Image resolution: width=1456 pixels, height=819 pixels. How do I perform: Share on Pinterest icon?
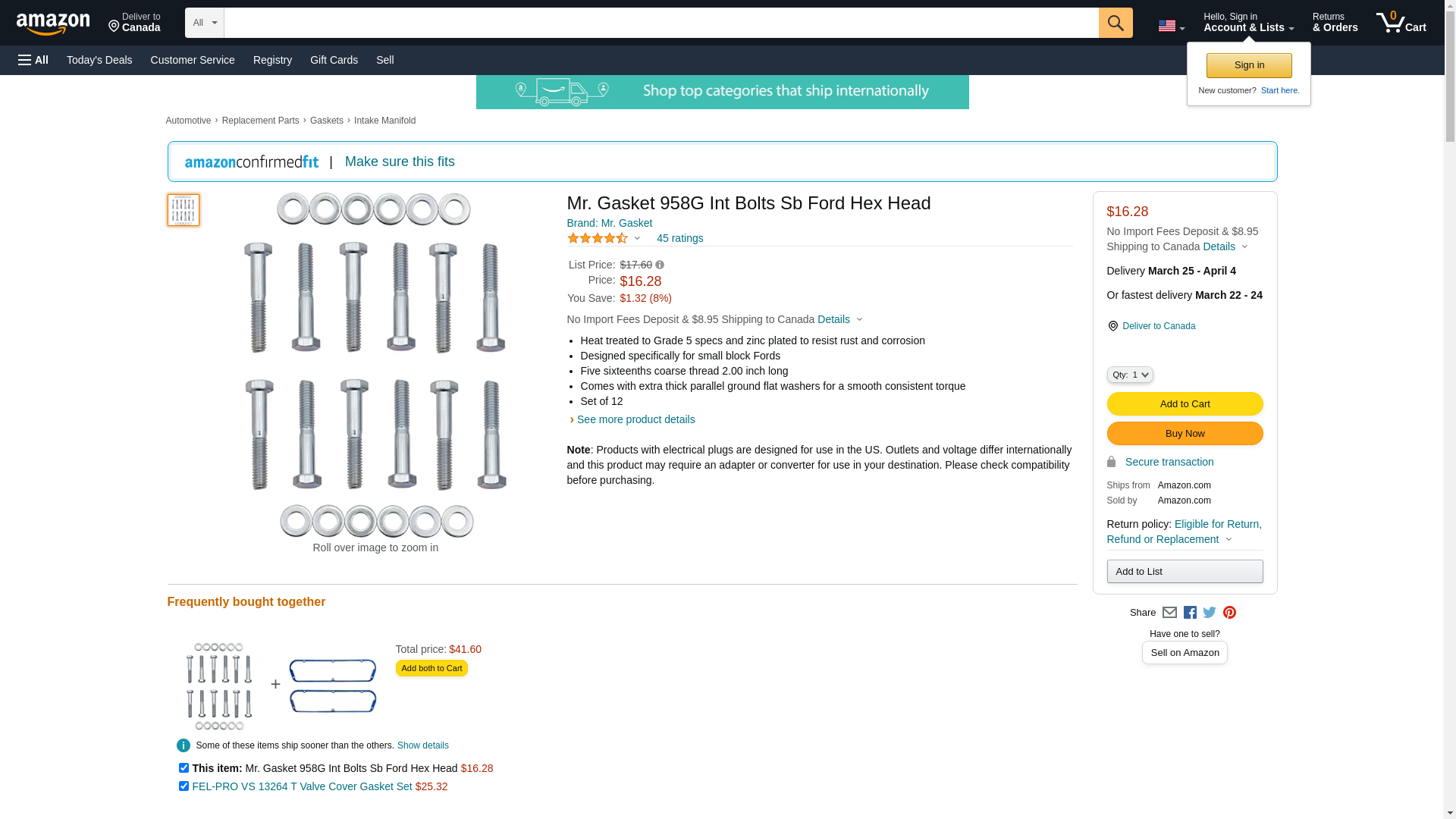pyautogui.click(x=1229, y=613)
